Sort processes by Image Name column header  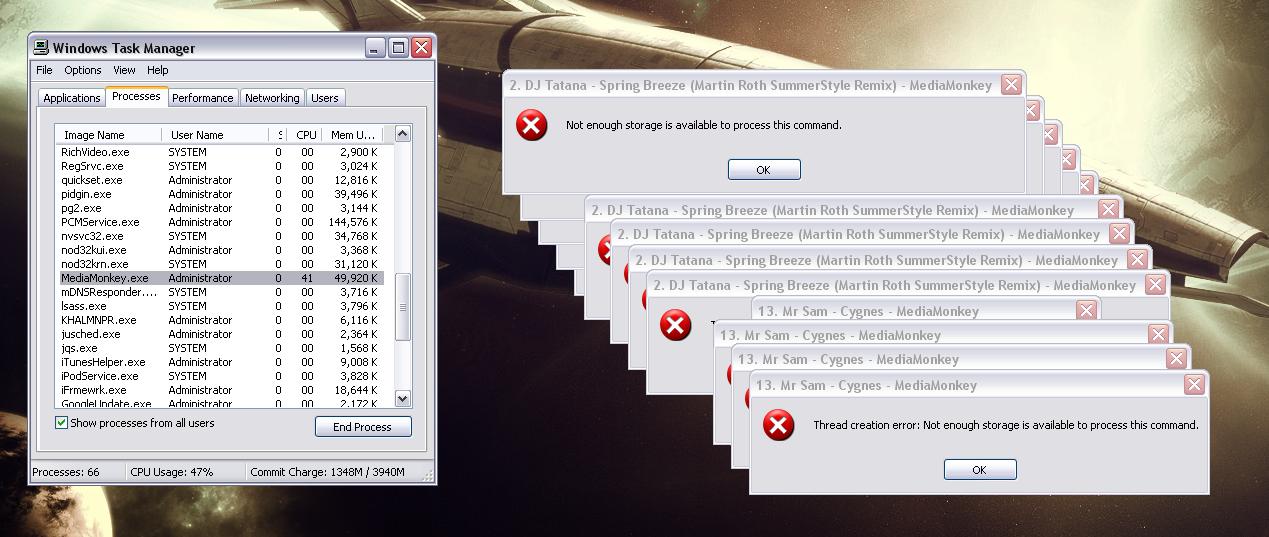click(x=108, y=135)
